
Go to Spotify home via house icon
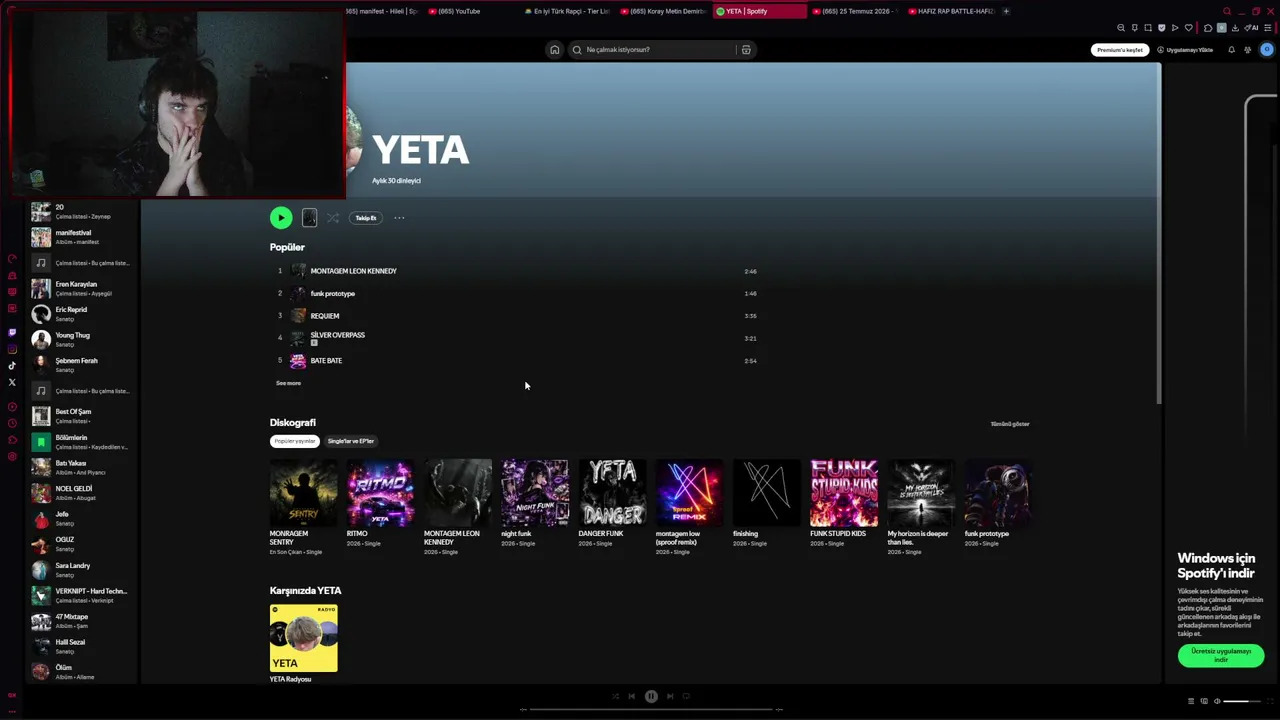click(554, 50)
